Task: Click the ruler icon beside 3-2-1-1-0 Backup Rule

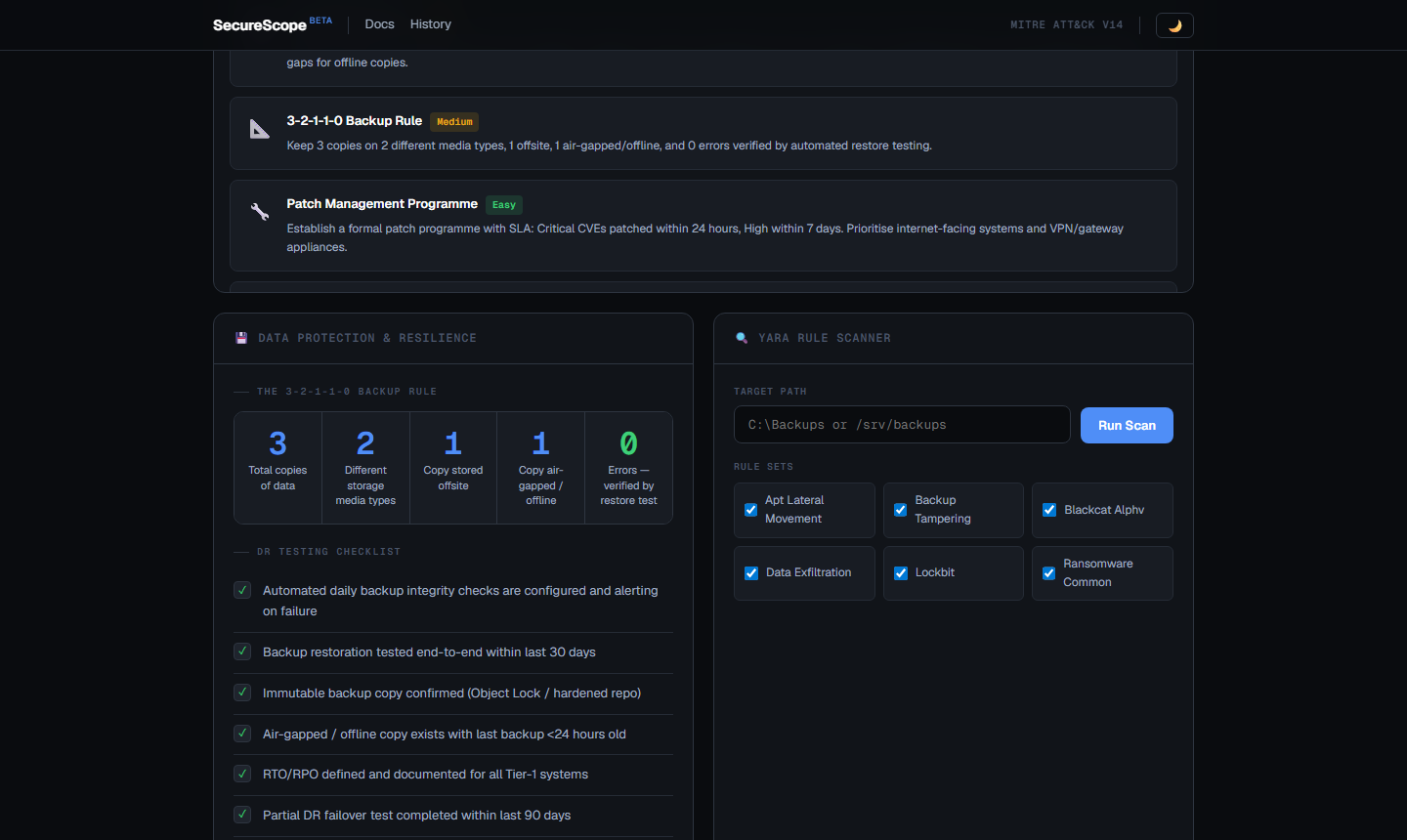Action: tap(259, 129)
